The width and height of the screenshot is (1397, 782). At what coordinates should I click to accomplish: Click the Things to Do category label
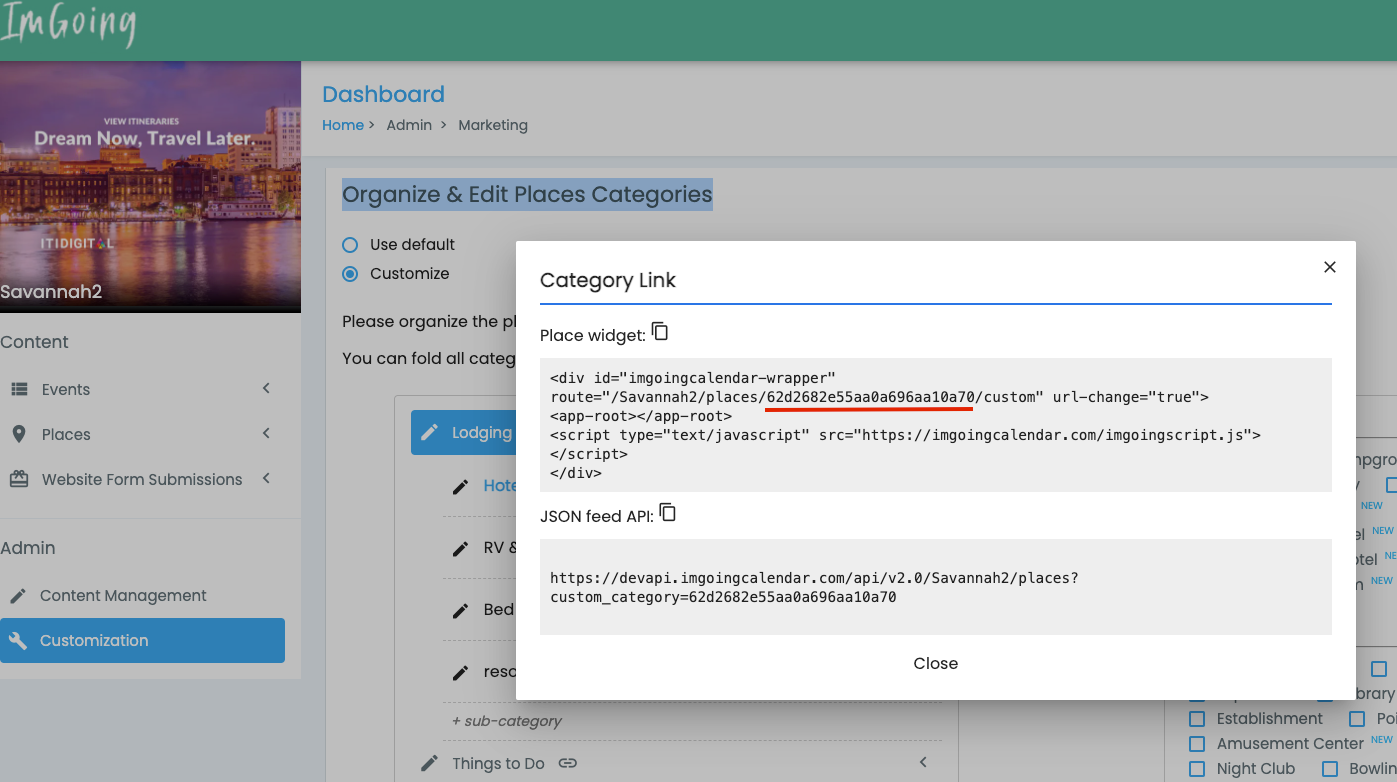tap(498, 764)
